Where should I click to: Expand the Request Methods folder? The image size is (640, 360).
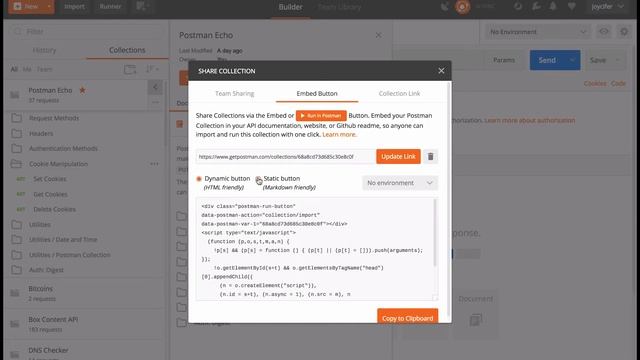point(54,118)
